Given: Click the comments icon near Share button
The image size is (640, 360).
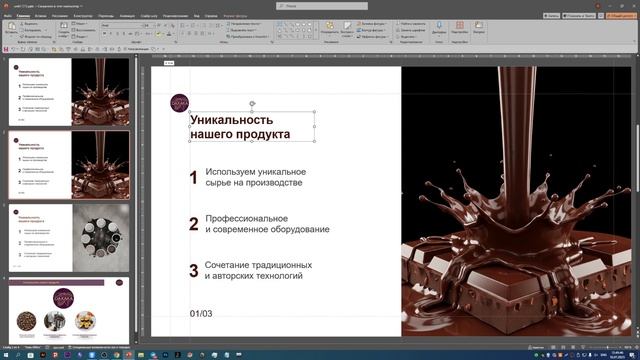Looking at the screenshot, I should [601, 16].
